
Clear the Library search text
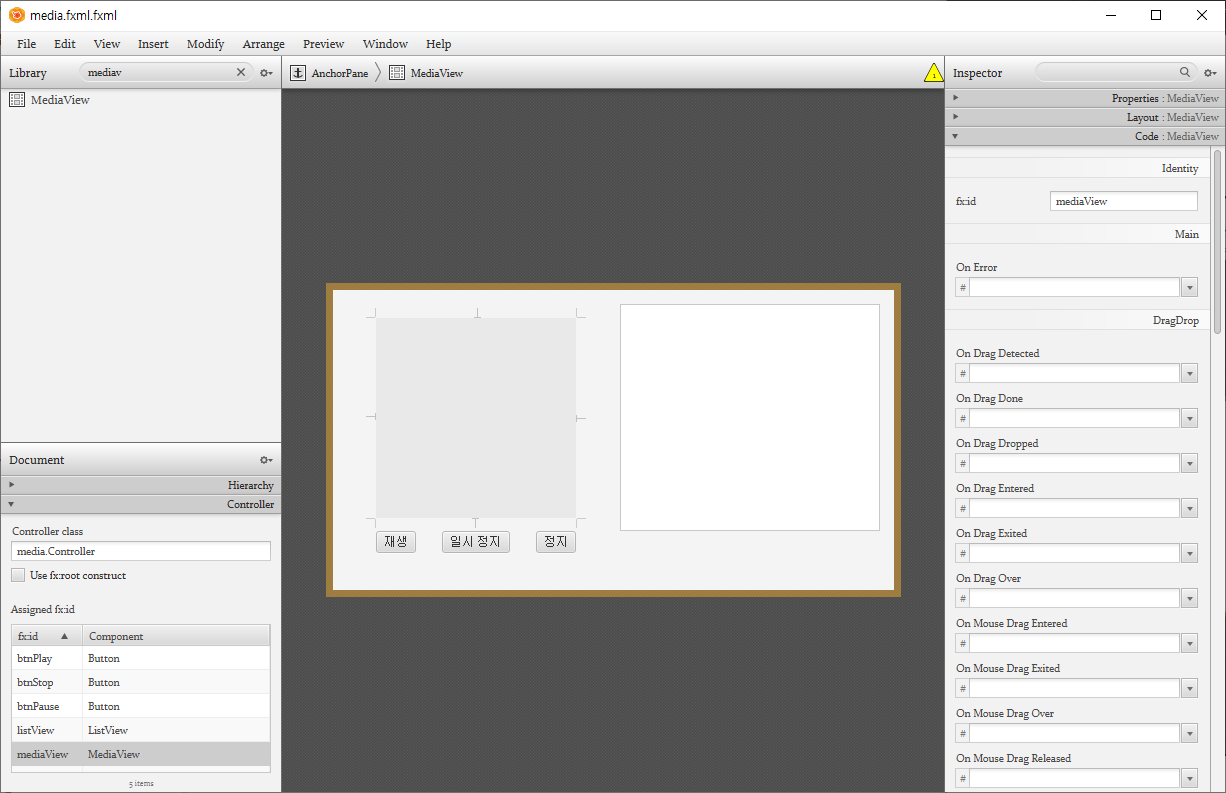(241, 72)
